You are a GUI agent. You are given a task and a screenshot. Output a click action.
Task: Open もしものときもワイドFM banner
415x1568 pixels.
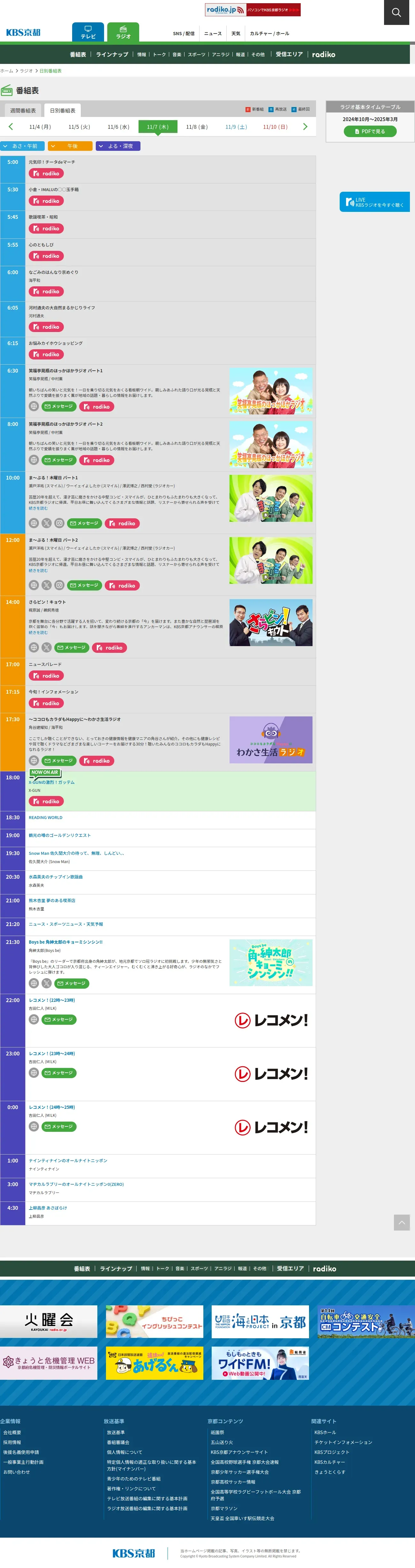click(260, 1363)
